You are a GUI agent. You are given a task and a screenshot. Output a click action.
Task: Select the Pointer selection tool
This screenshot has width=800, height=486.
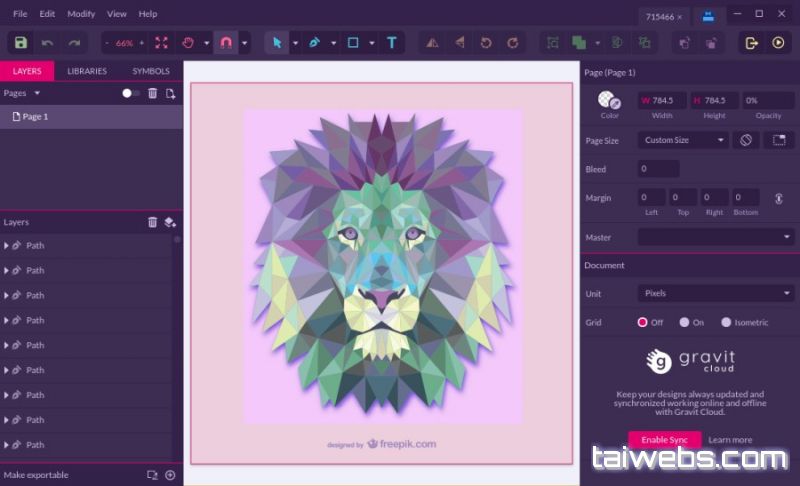pyautogui.click(x=276, y=43)
